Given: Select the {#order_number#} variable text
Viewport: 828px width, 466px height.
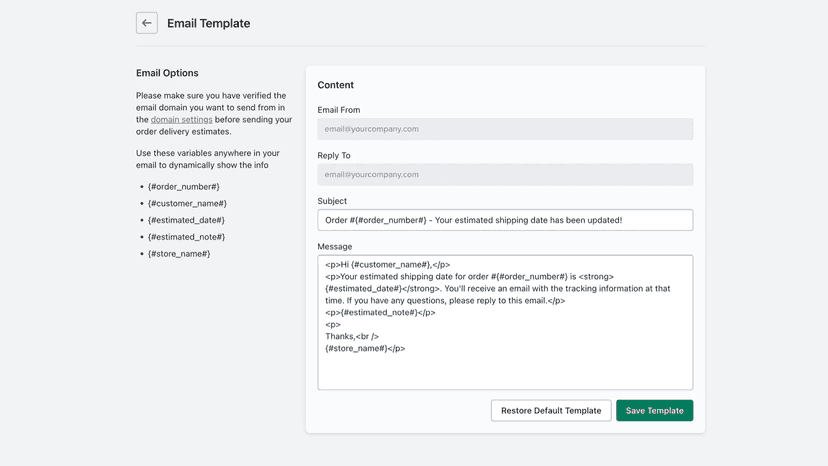Looking at the screenshot, I should coord(184,187).
